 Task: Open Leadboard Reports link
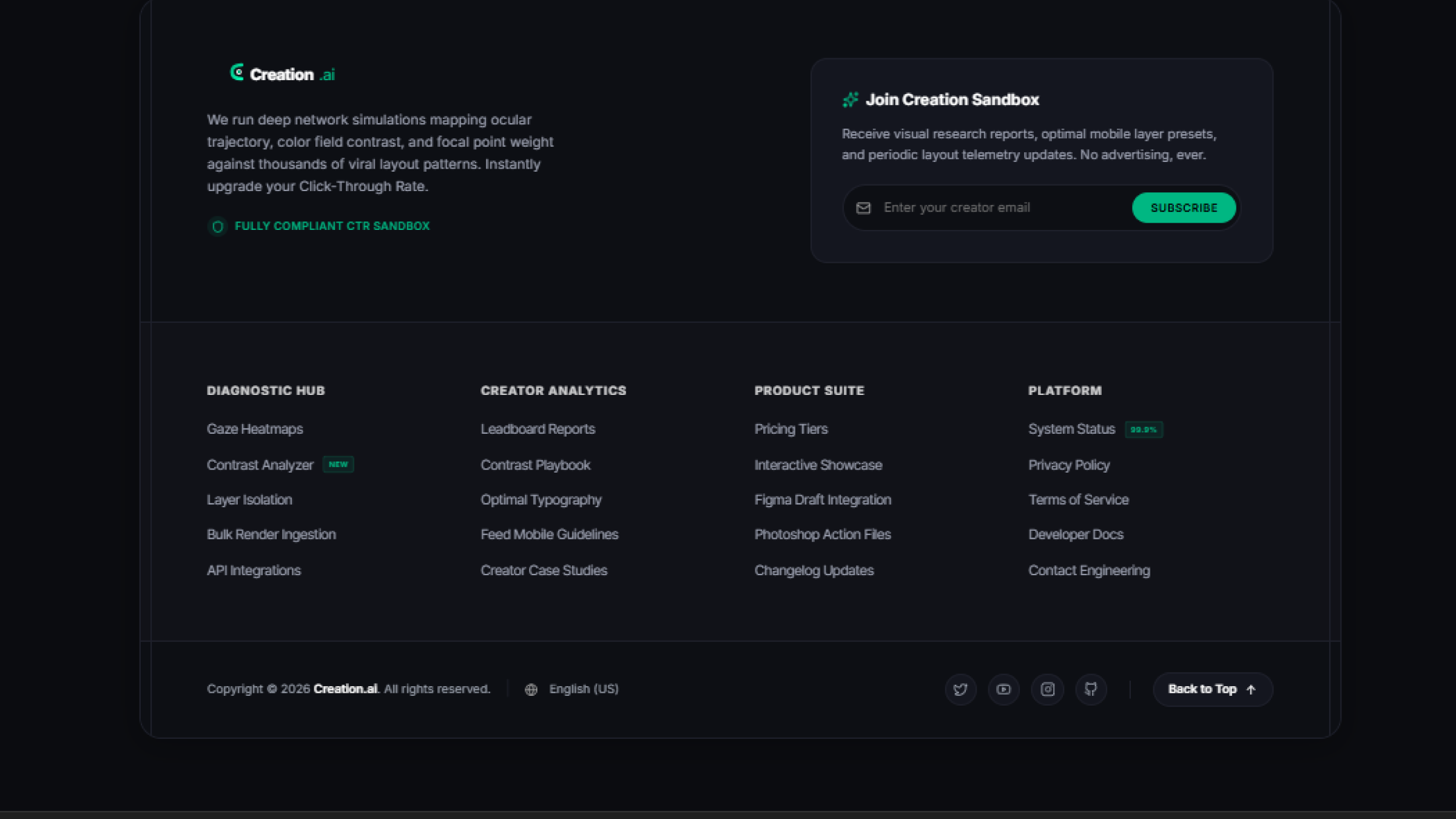pyautogui.click(x=538, y=429)
